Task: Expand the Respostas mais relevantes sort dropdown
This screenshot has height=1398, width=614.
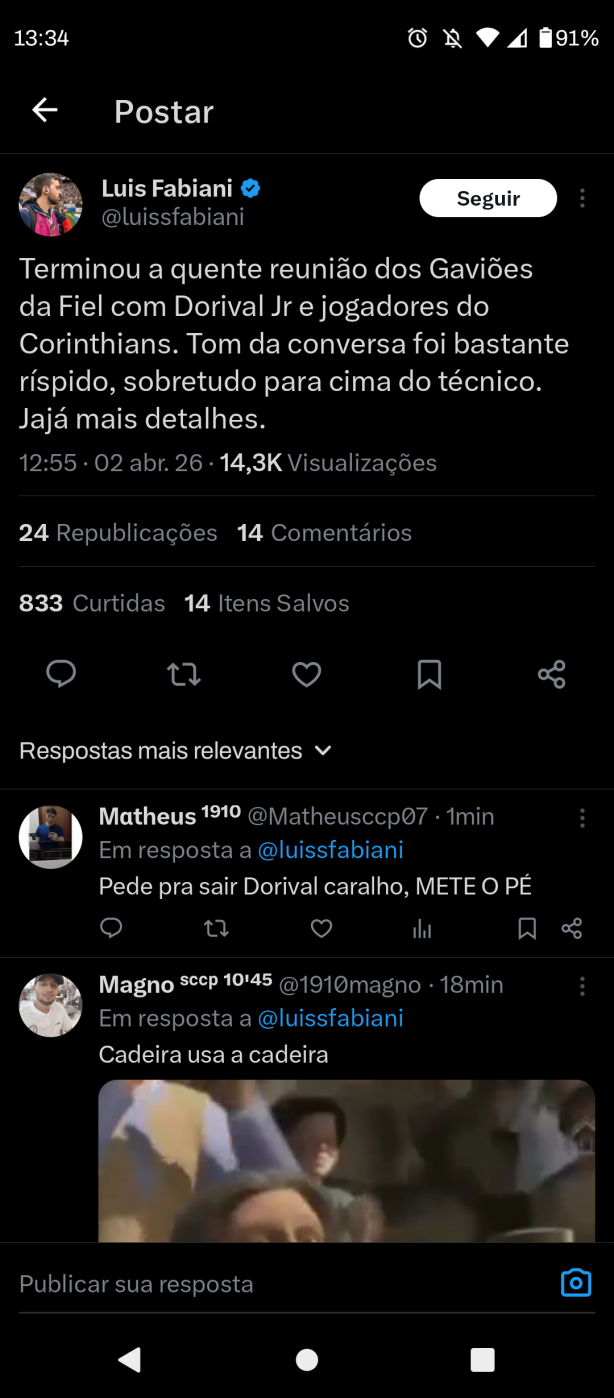Action: click(x=175, y=751)
